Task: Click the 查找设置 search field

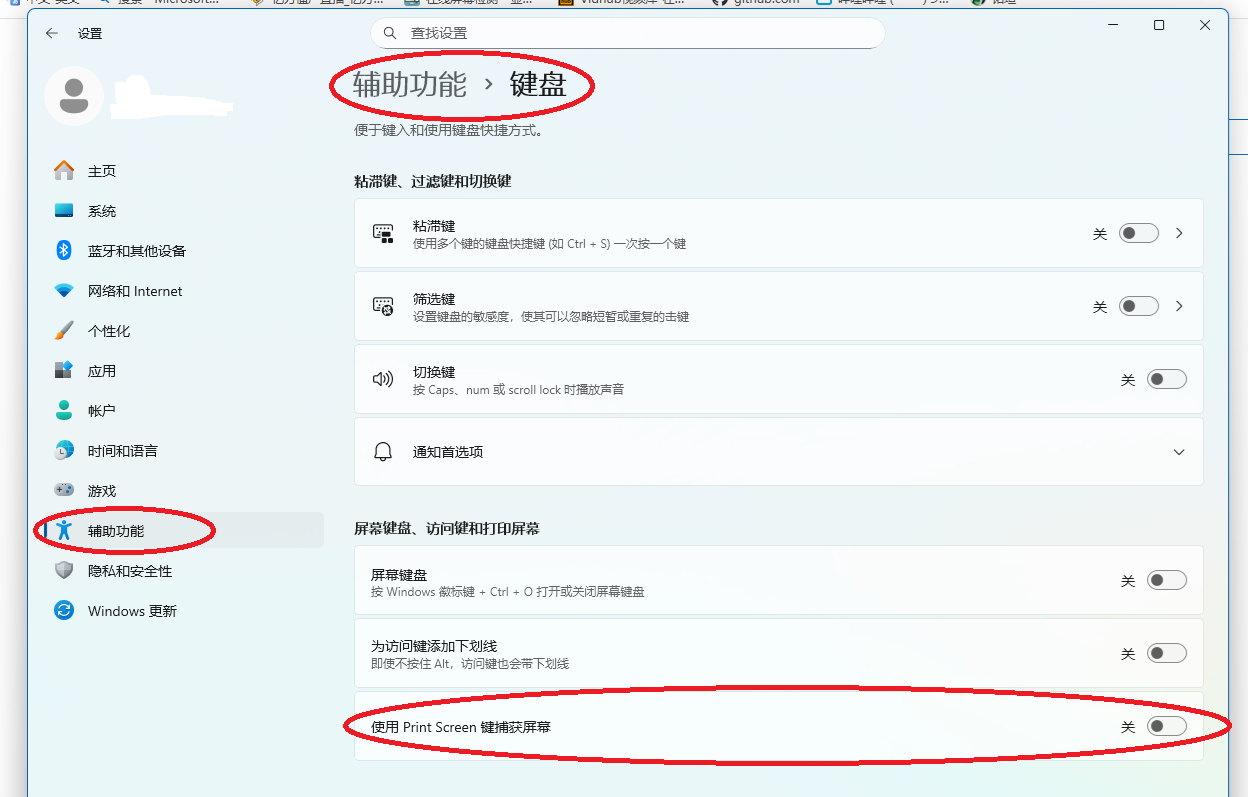Action: (x=628, y=33)
